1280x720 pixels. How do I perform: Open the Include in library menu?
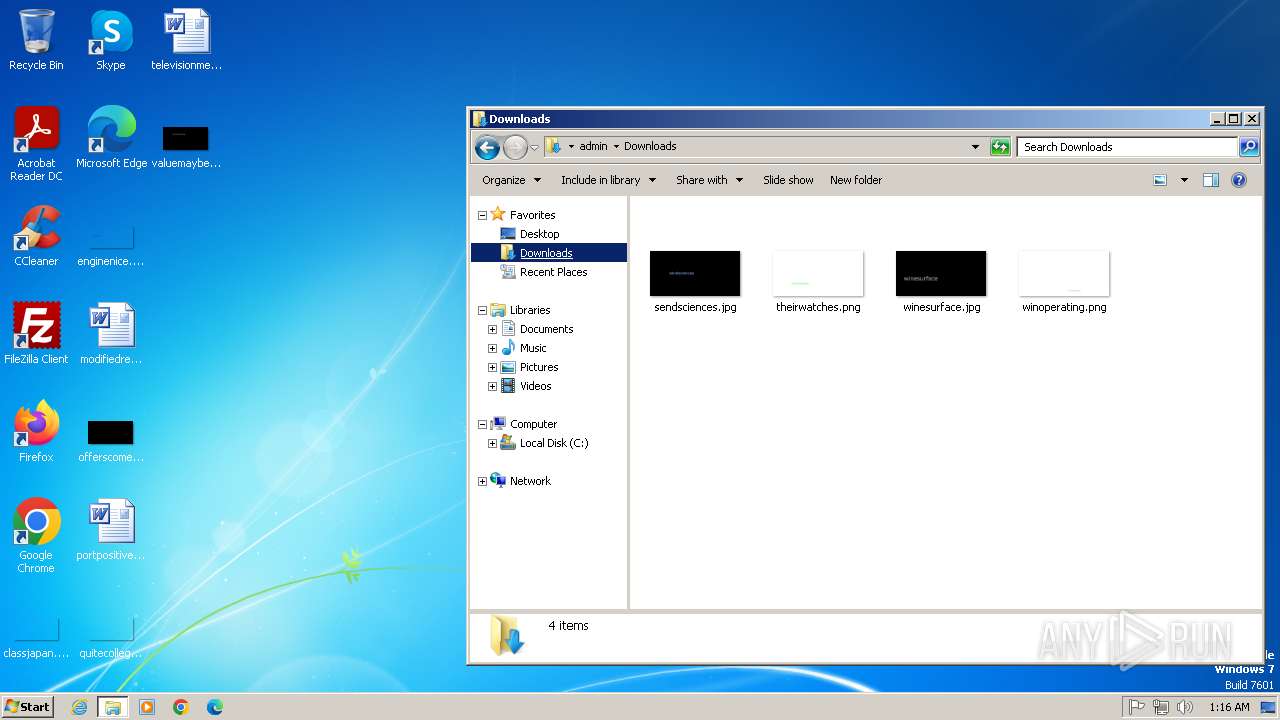tap(608, 180)
